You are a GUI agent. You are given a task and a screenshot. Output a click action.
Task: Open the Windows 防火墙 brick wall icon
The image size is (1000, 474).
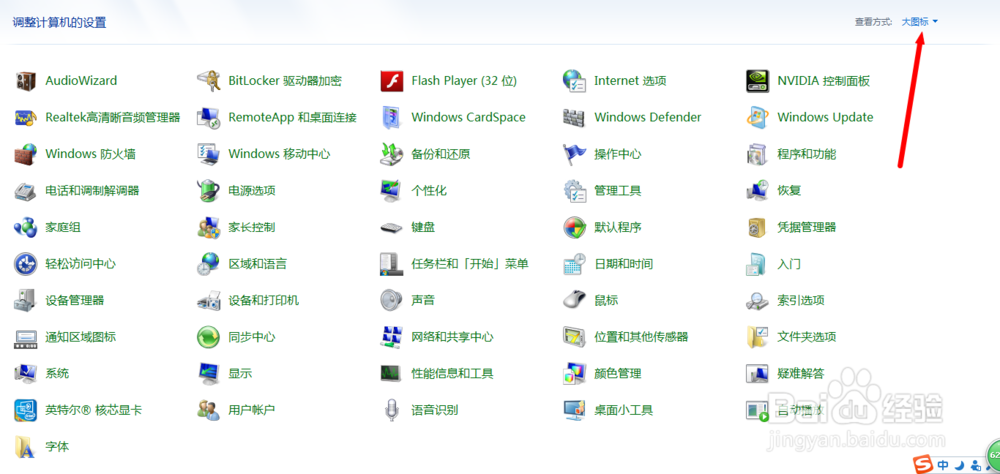(x=26, y=154)
